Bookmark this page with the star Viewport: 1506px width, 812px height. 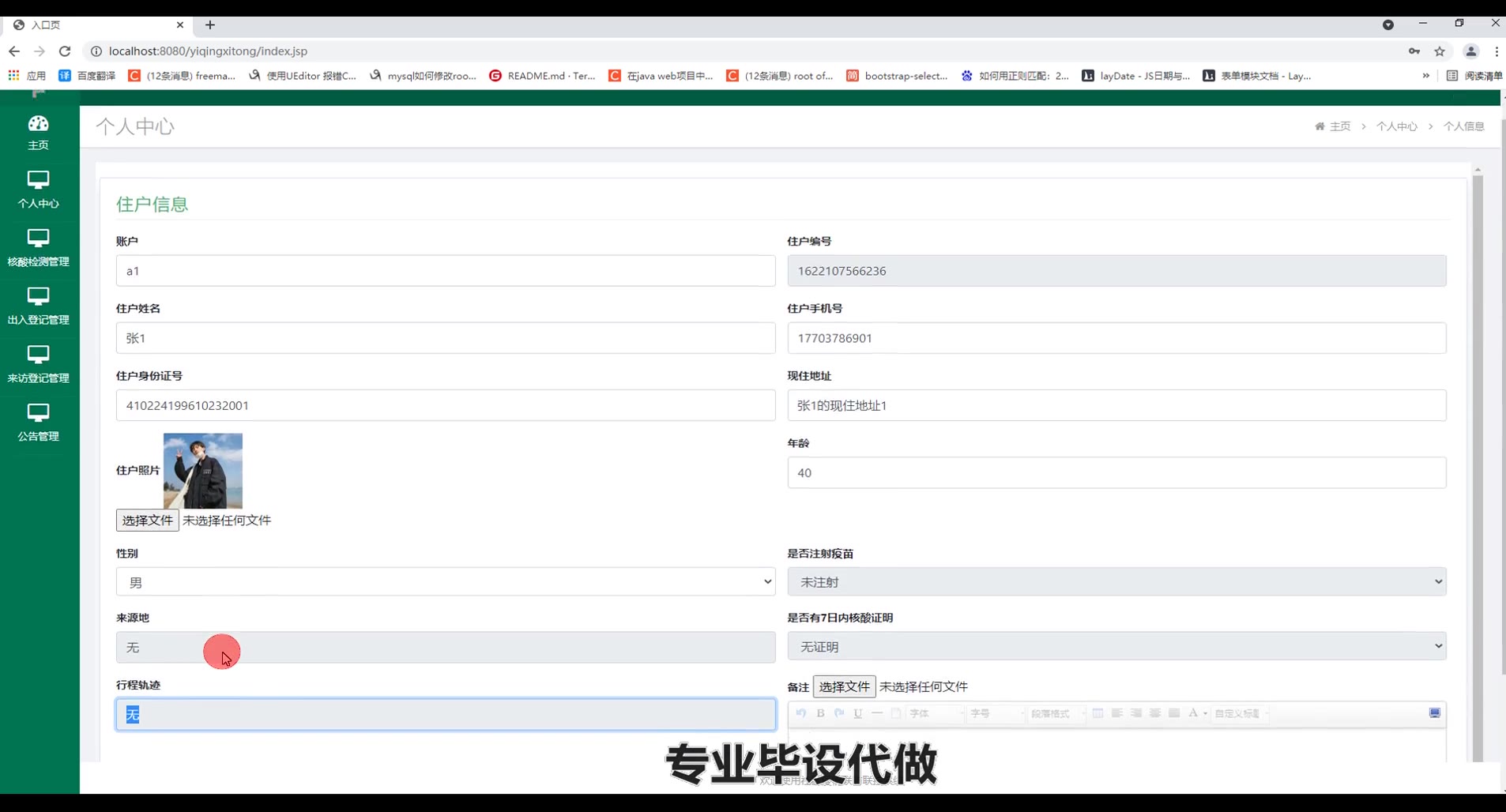pyautogui.click(x=1440, y=51)
